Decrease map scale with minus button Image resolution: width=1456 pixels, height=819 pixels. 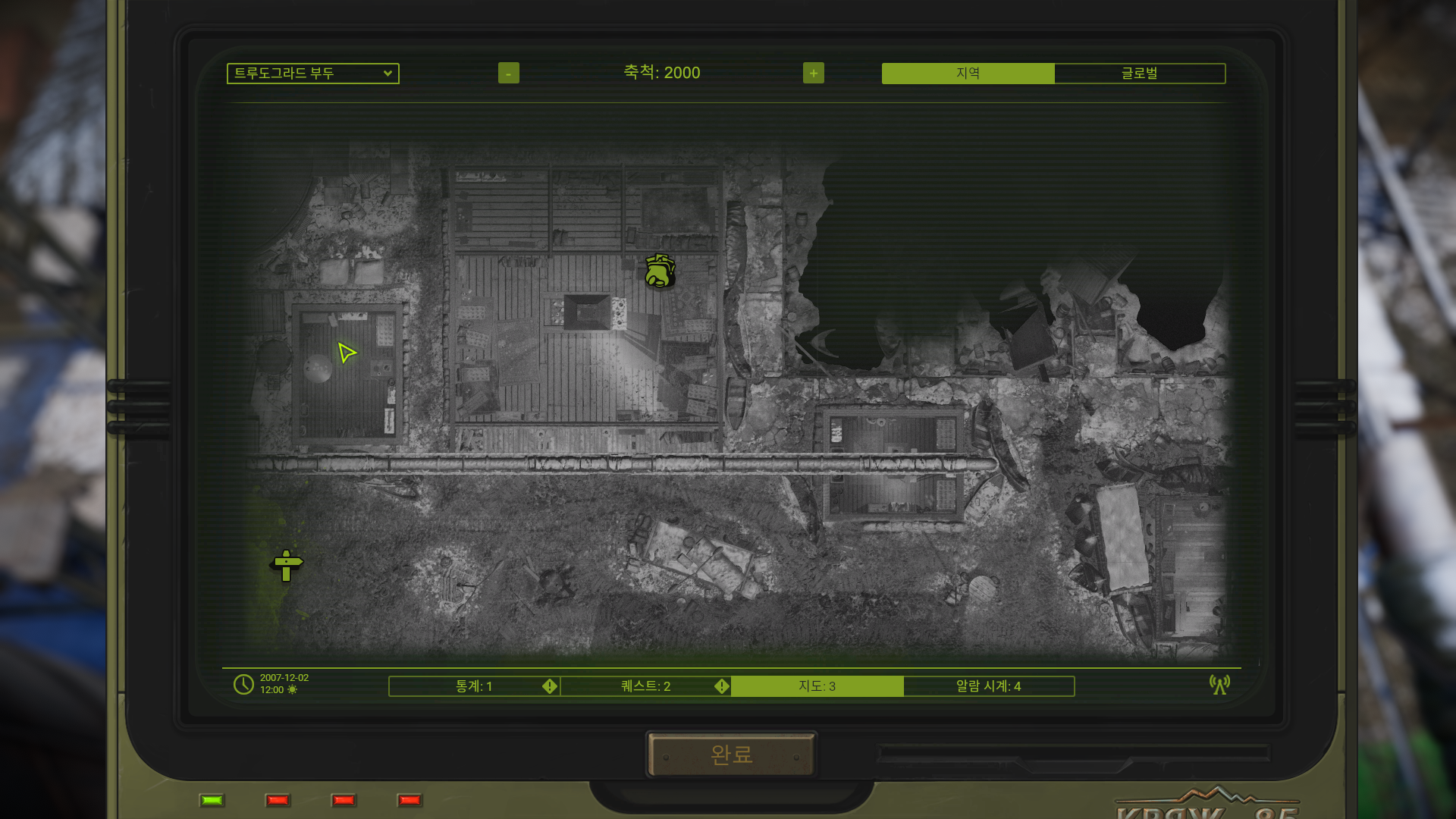(508, 73)
